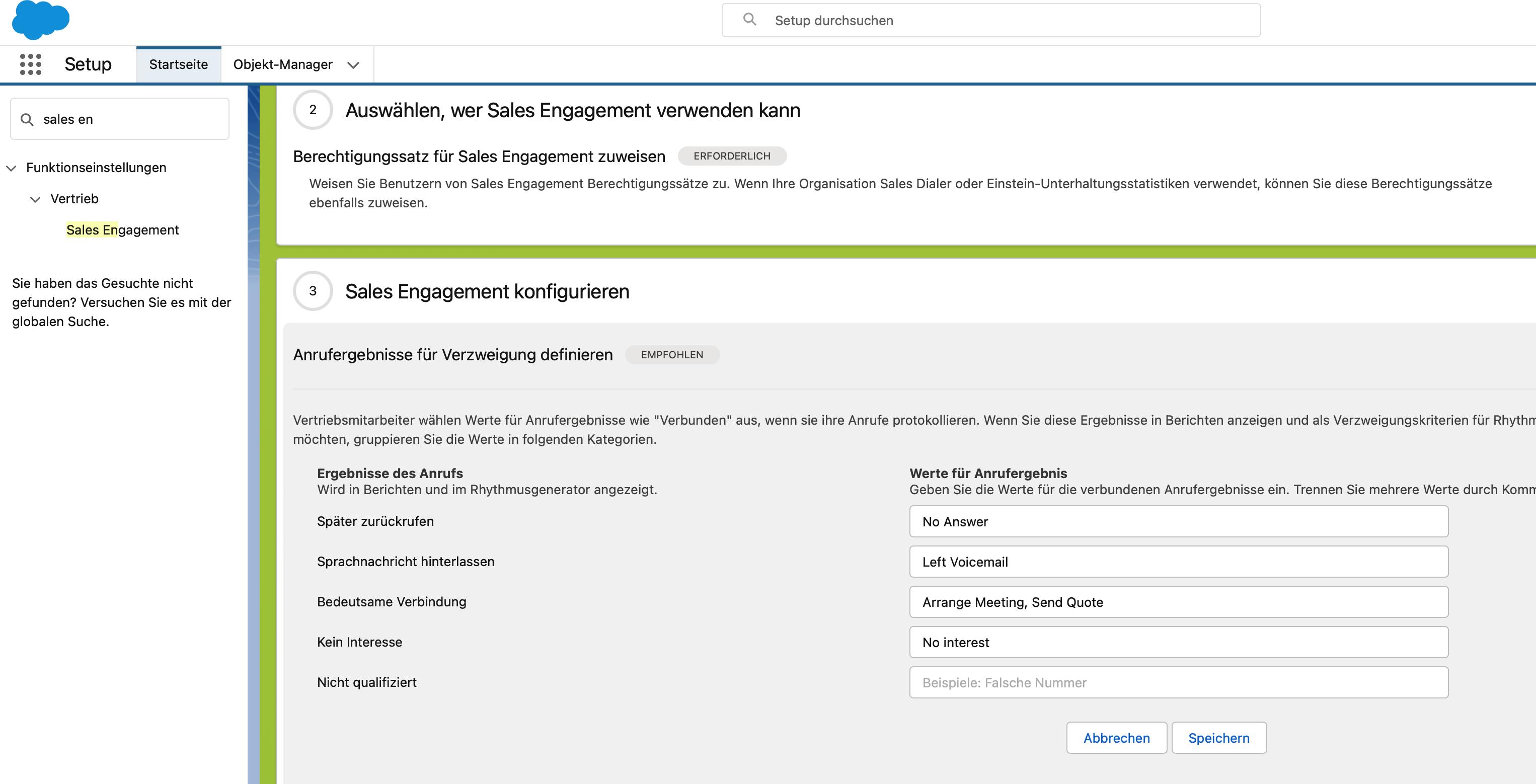Click the Abbrechen button
Screen dimensions: 1536x784
point(1116,738)
